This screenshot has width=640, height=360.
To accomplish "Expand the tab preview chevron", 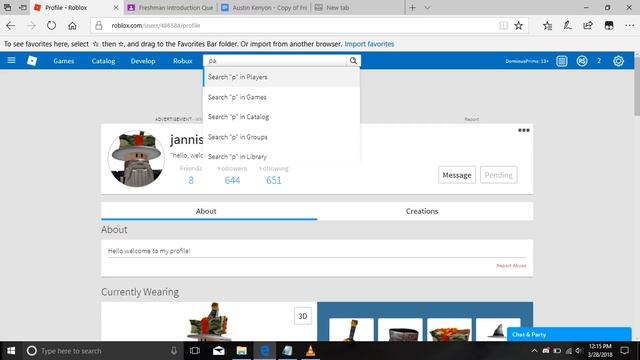I will 427,8.
